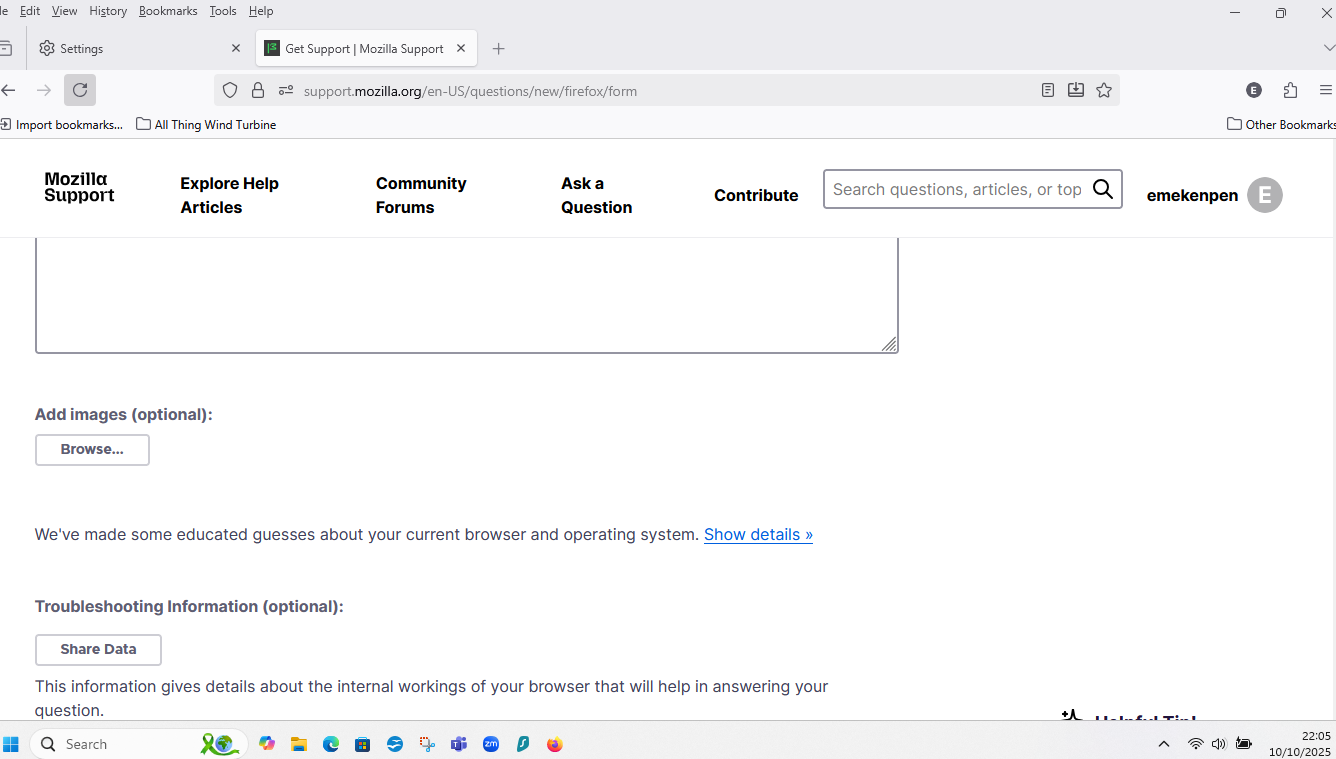This screenshot has height=759, width=1336.
Task: Open the Contribute navigation item
Action: (x=756, y=195)
